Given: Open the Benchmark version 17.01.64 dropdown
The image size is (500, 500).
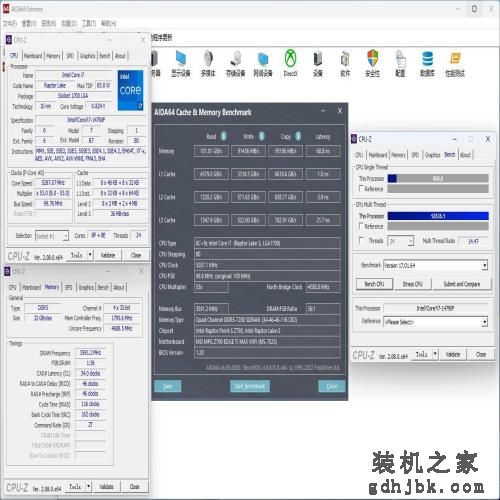Looking at the screenshot, I should click(435, 265).
